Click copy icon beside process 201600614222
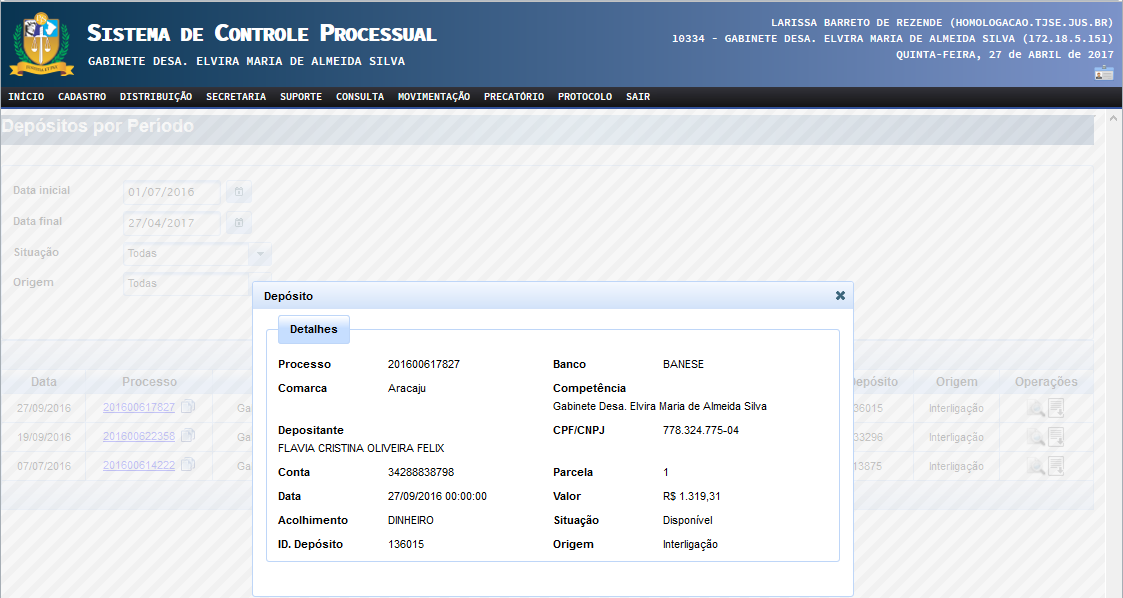1123x598 pixels. (188, 465)
